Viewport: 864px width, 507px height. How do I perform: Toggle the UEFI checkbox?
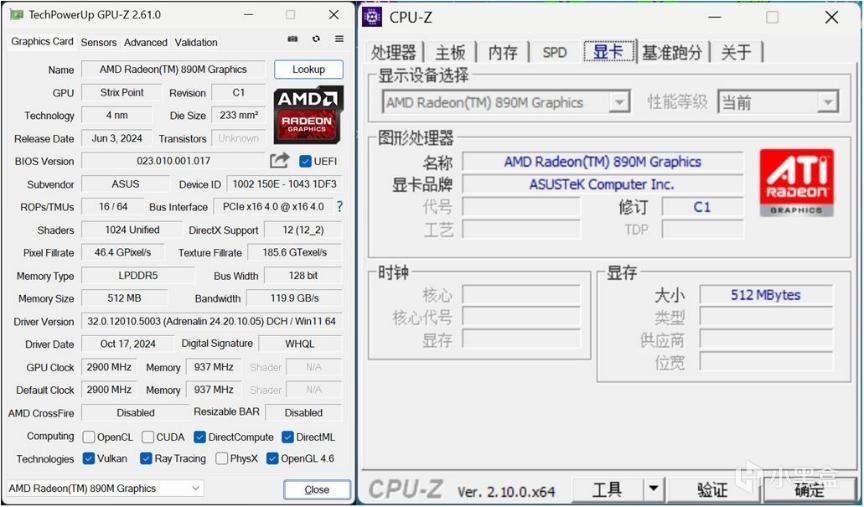click(305, 161)
